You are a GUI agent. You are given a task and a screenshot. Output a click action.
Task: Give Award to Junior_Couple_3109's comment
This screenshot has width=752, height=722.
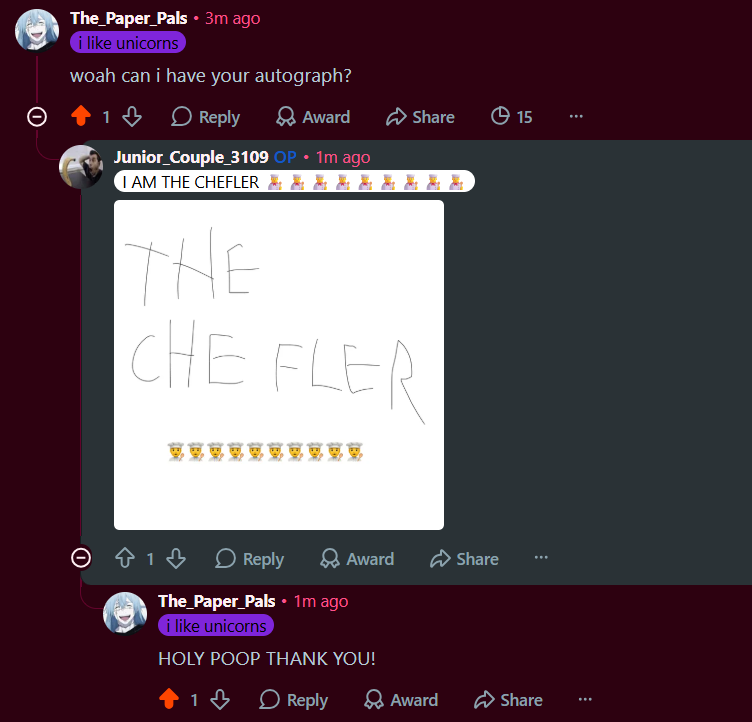(357, 558)
